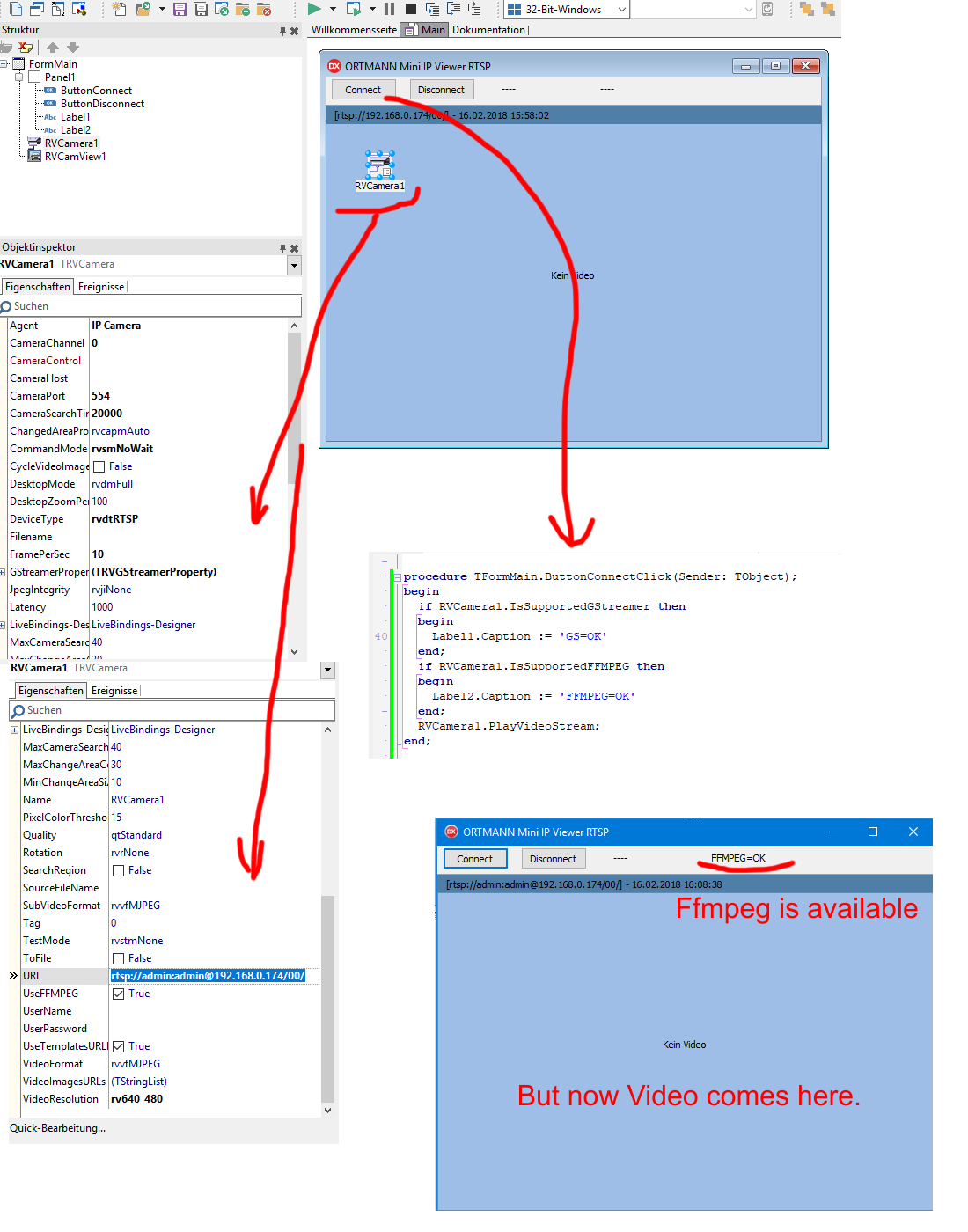Click the green Run play icon
This screenshot has height=1232, width=968.
coord(314,9)
